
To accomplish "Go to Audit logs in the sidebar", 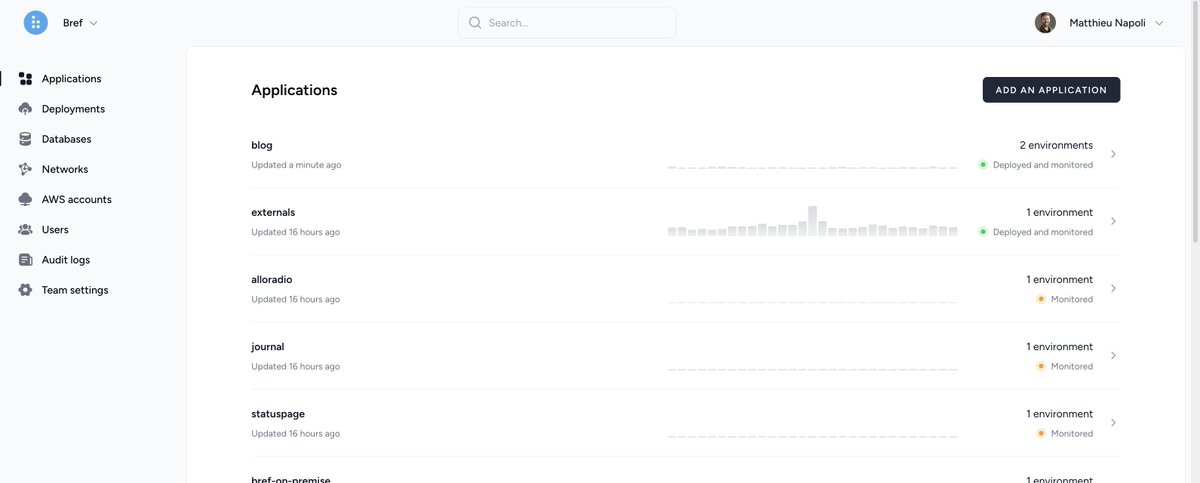I will 66,259.
